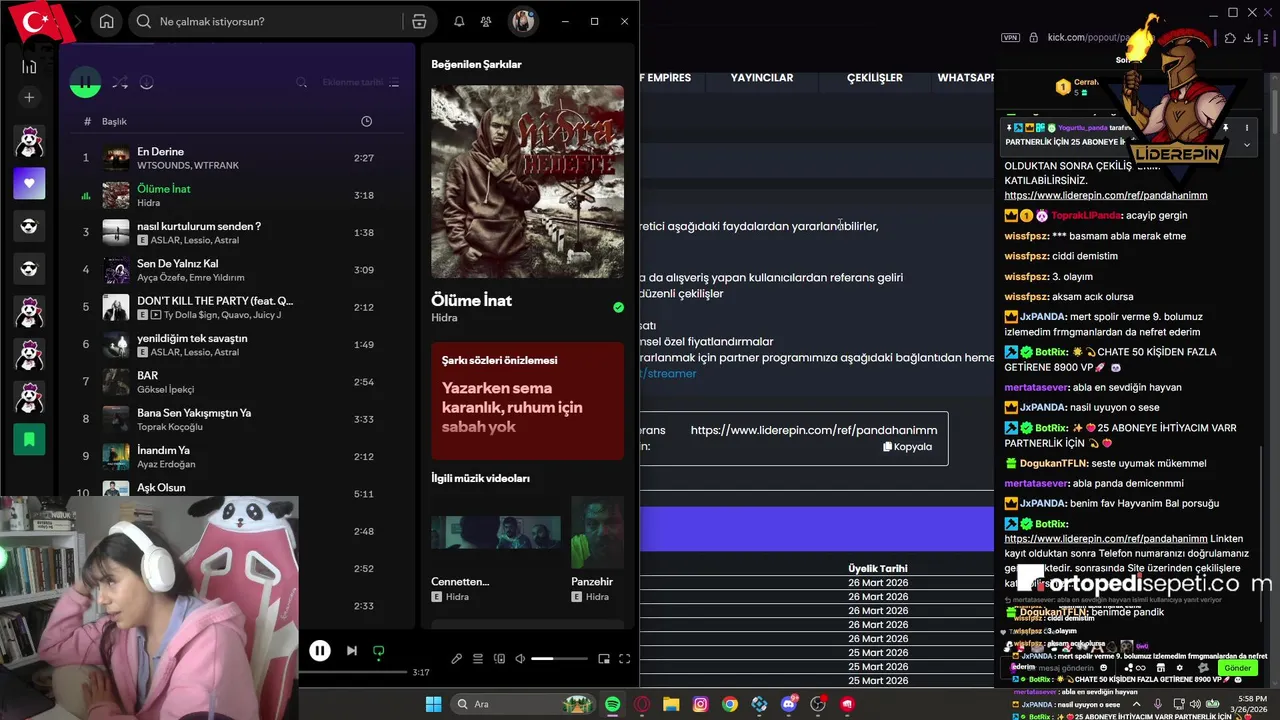Mute Spotify volume speaker icon
This screenshot has height=720, width=1280.
pos(520,659)
